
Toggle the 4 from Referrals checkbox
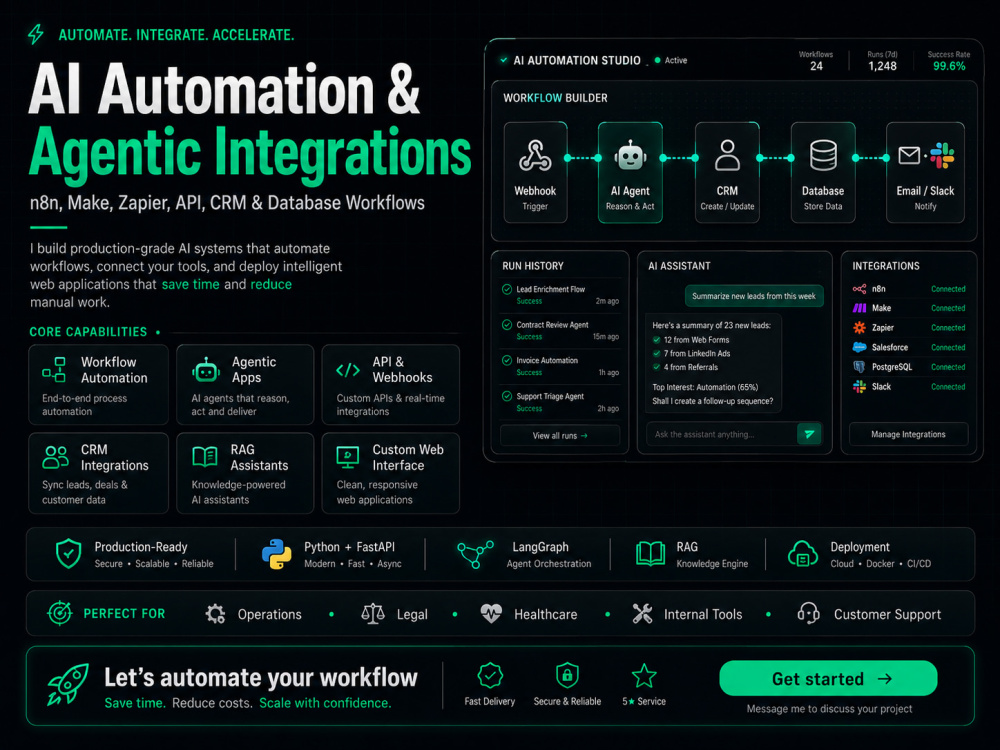656,367
